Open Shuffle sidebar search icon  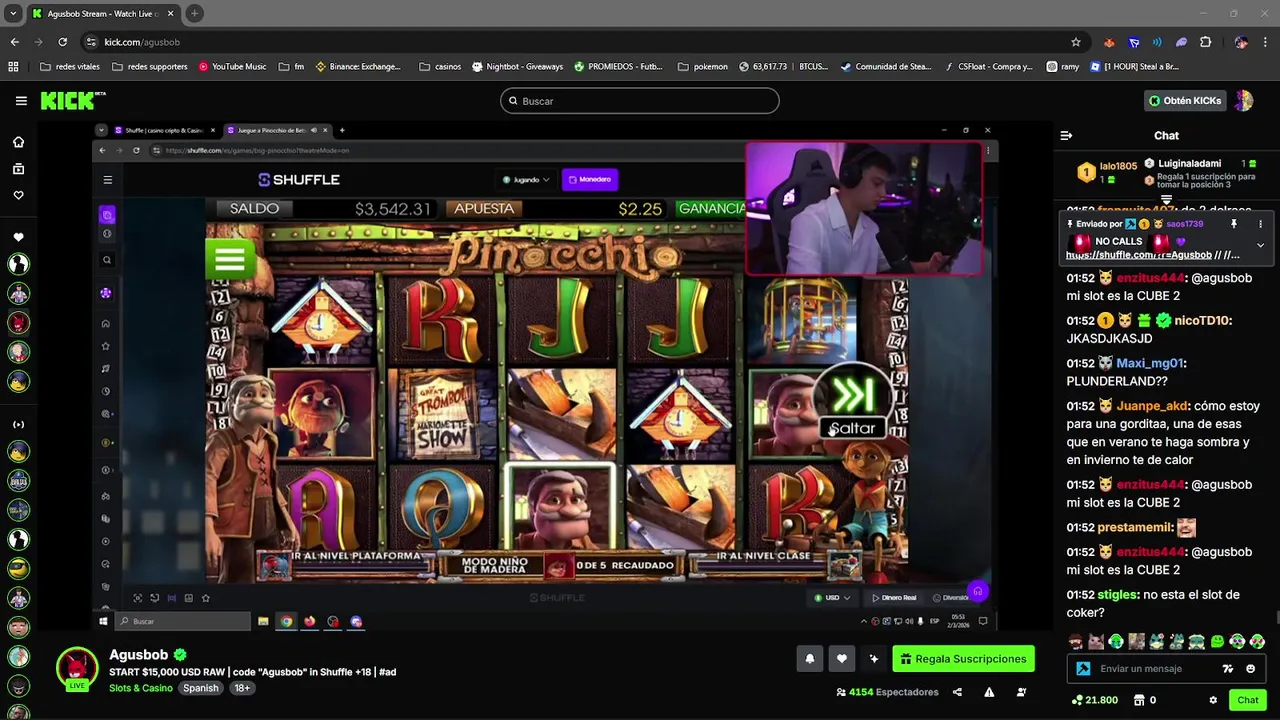click(106, 260)
